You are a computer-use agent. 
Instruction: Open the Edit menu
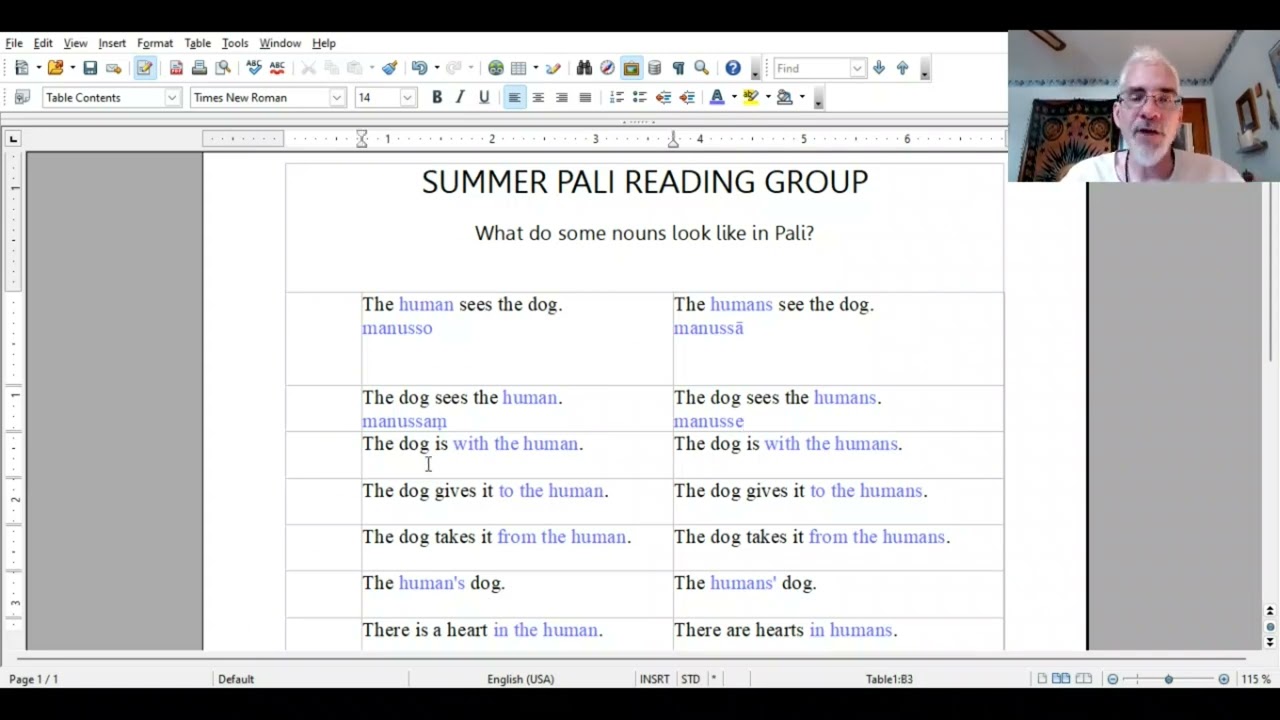coord(43,43)
